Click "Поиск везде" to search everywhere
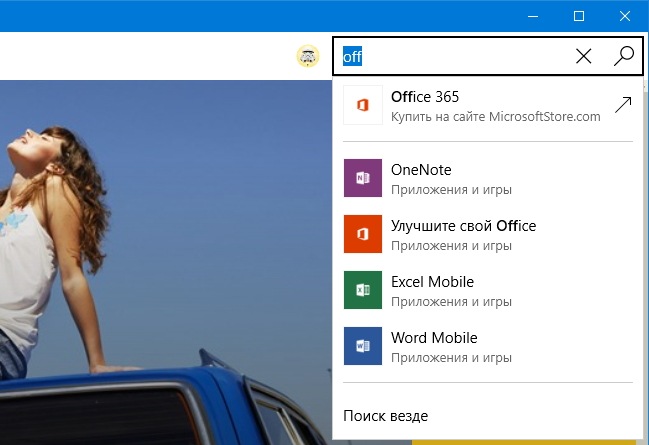 pos(386,416)
